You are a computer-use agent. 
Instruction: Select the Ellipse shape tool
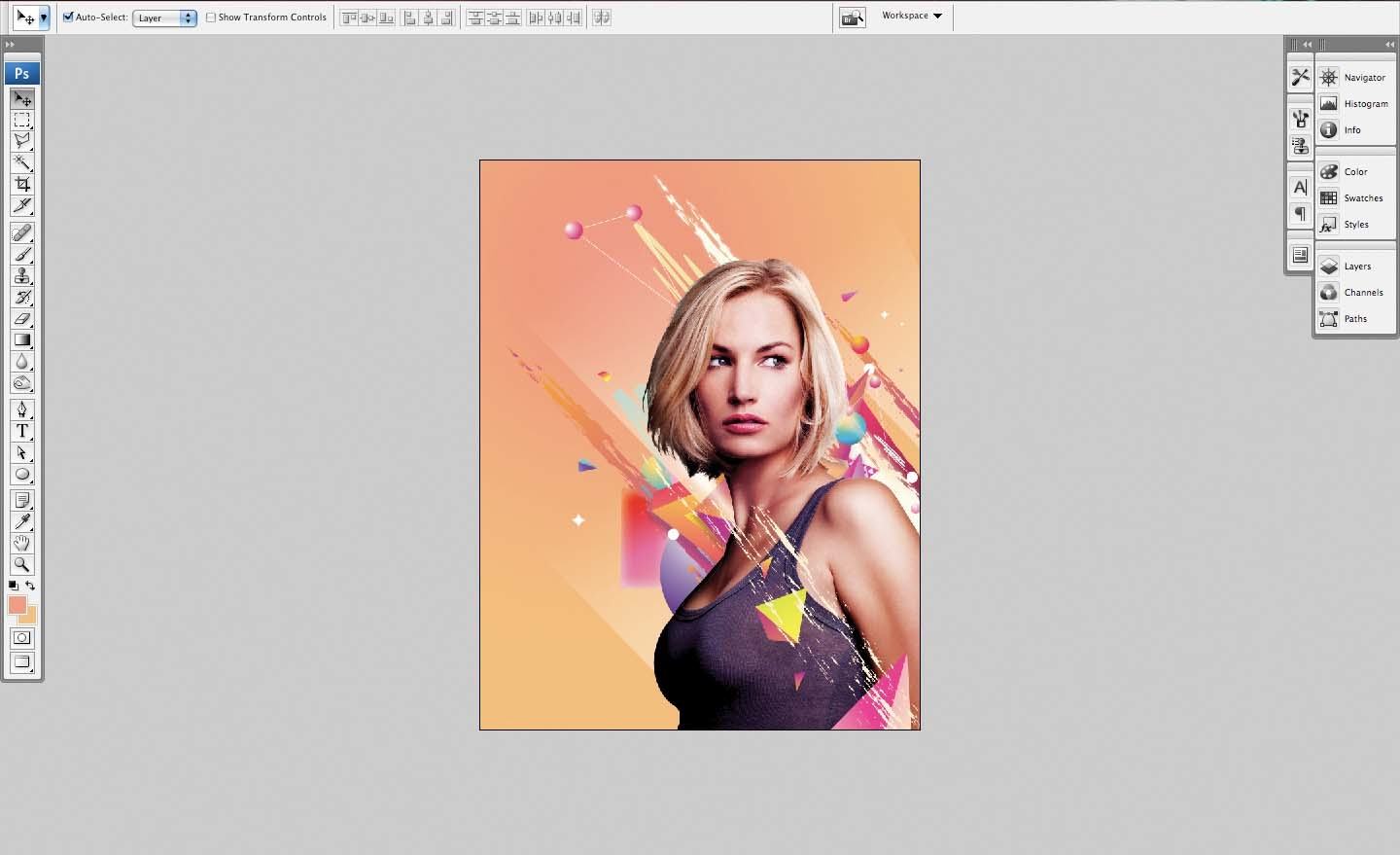point(22,474)
